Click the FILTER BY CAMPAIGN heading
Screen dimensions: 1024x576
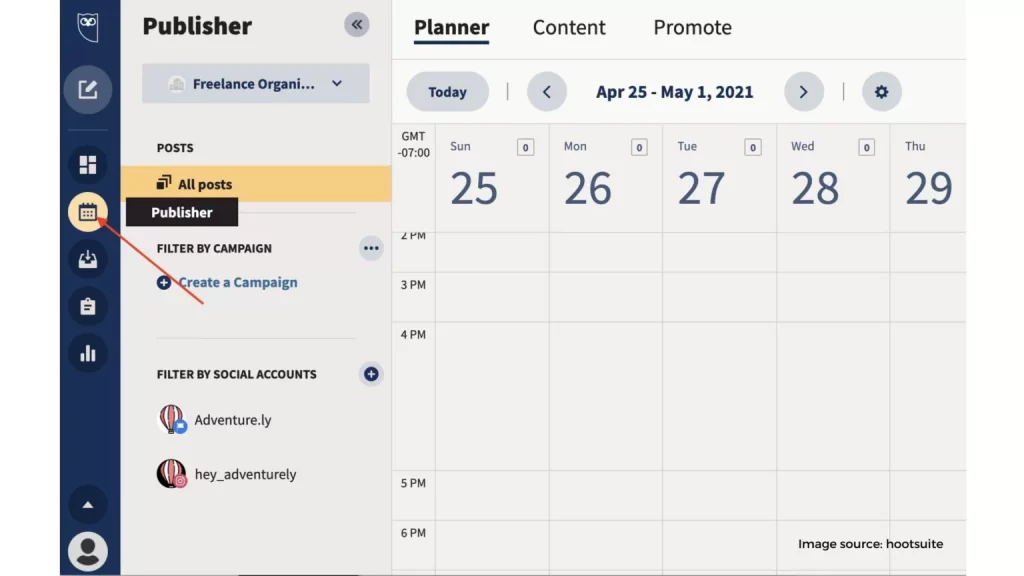click(214, 248)
